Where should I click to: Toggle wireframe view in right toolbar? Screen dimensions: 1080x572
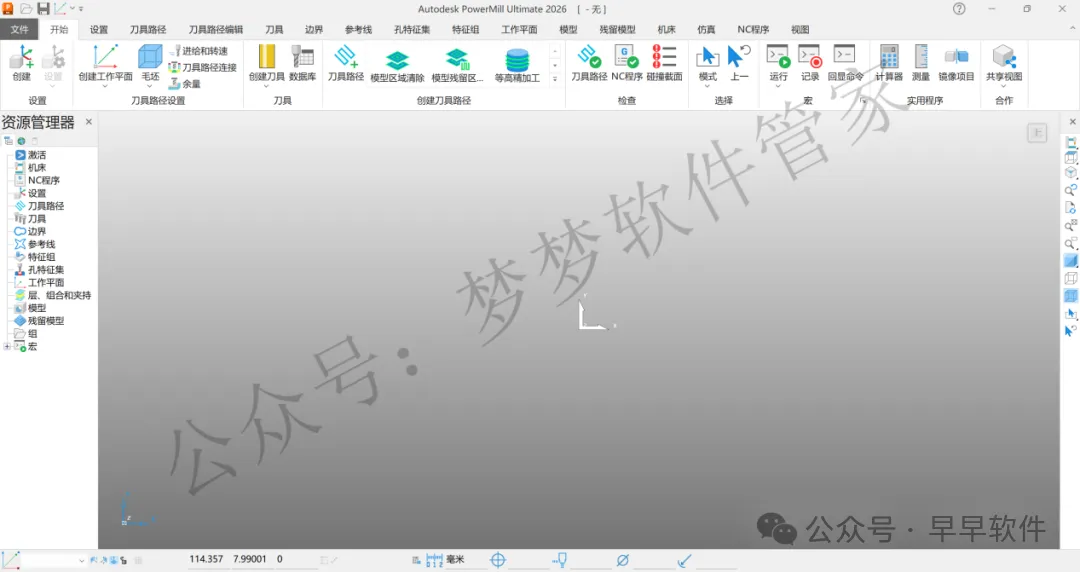click(1070, 278)
